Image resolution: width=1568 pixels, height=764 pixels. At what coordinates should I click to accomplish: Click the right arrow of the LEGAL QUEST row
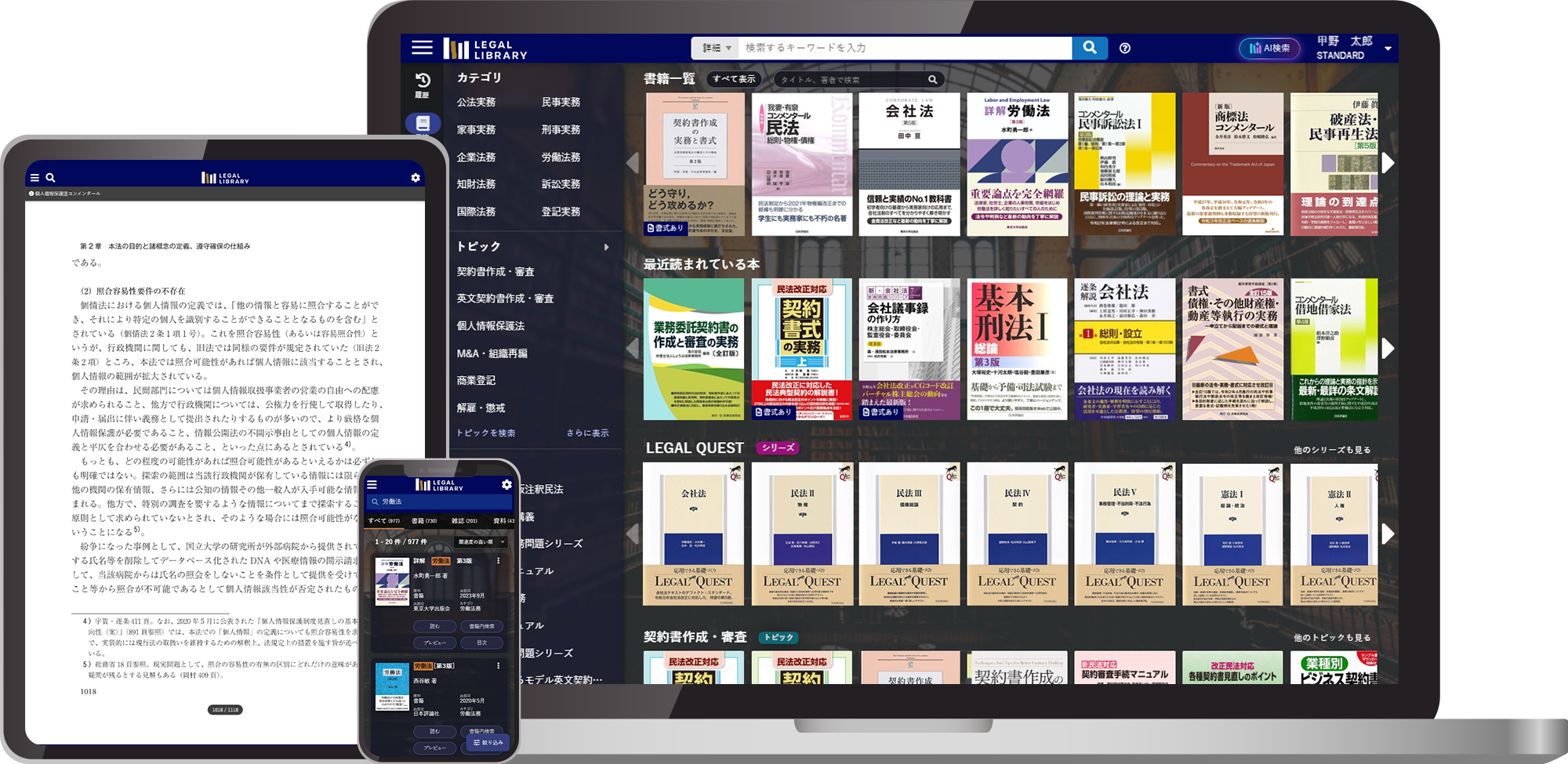(1388, 534)
